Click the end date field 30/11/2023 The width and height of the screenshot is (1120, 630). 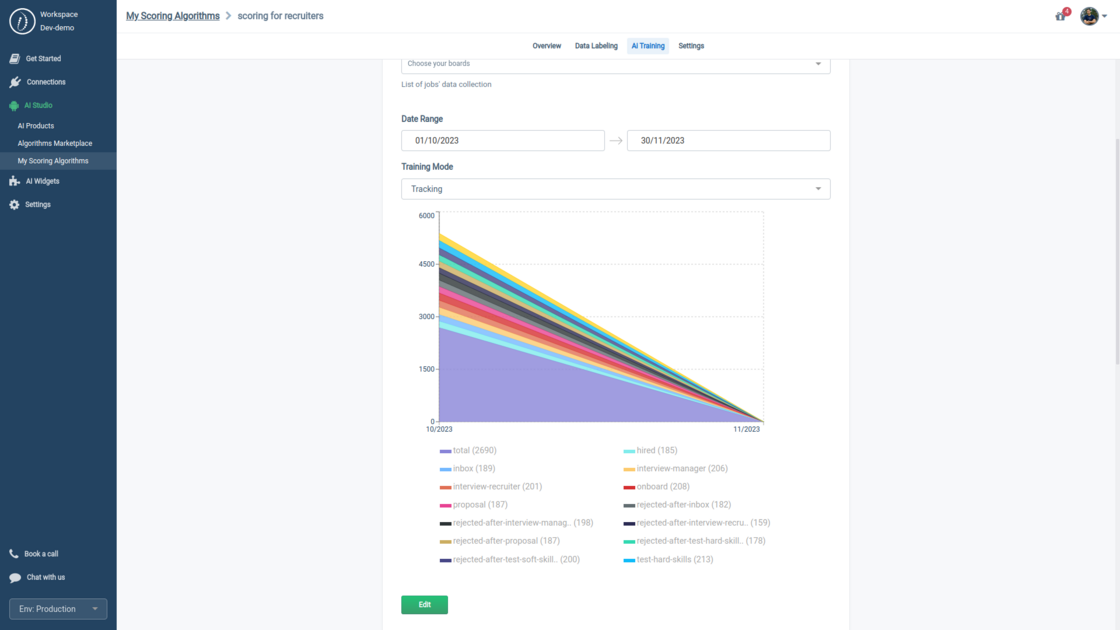coord(729,141)
